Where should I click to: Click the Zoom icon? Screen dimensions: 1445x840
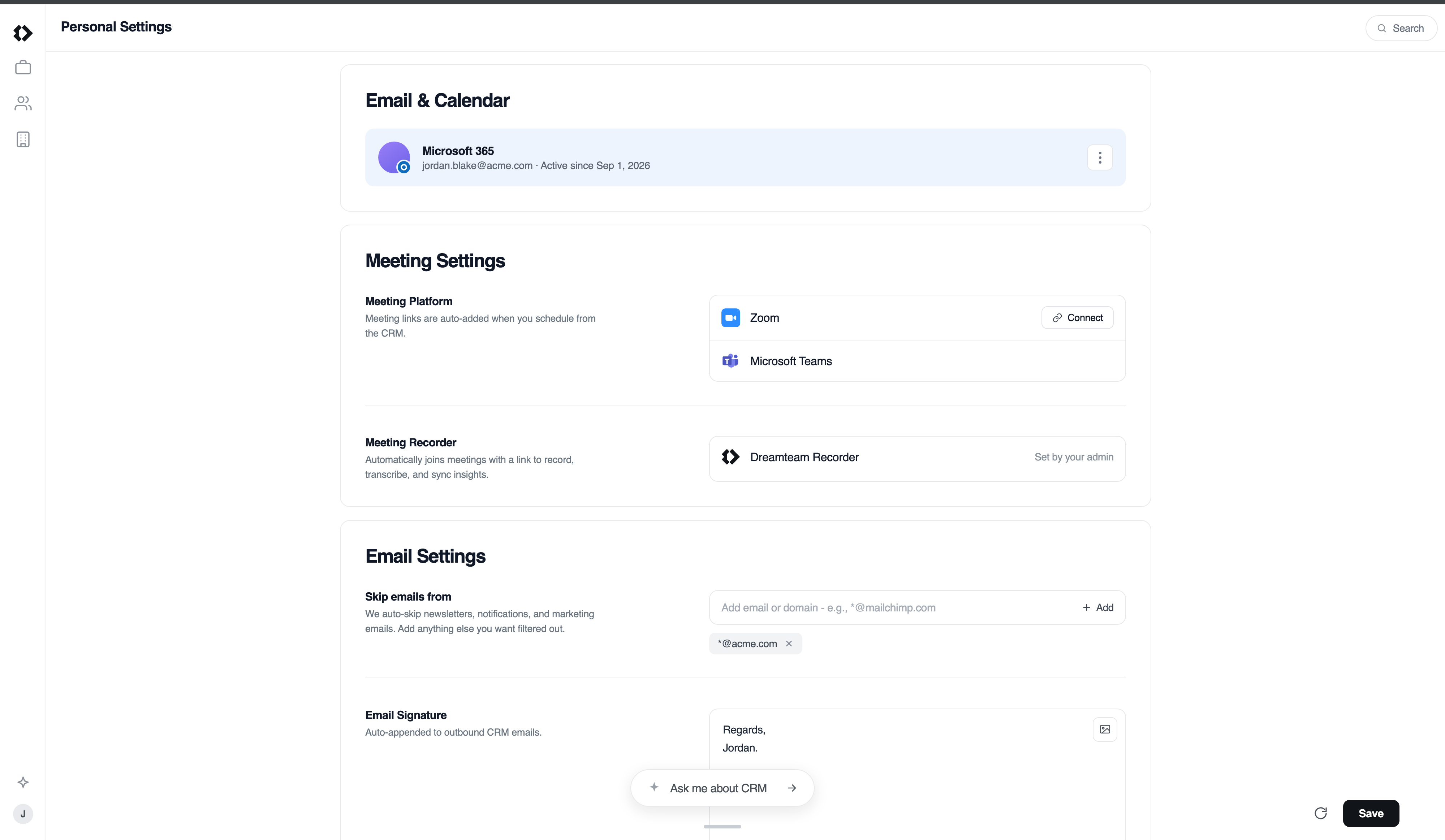click(x=730, y=318)
